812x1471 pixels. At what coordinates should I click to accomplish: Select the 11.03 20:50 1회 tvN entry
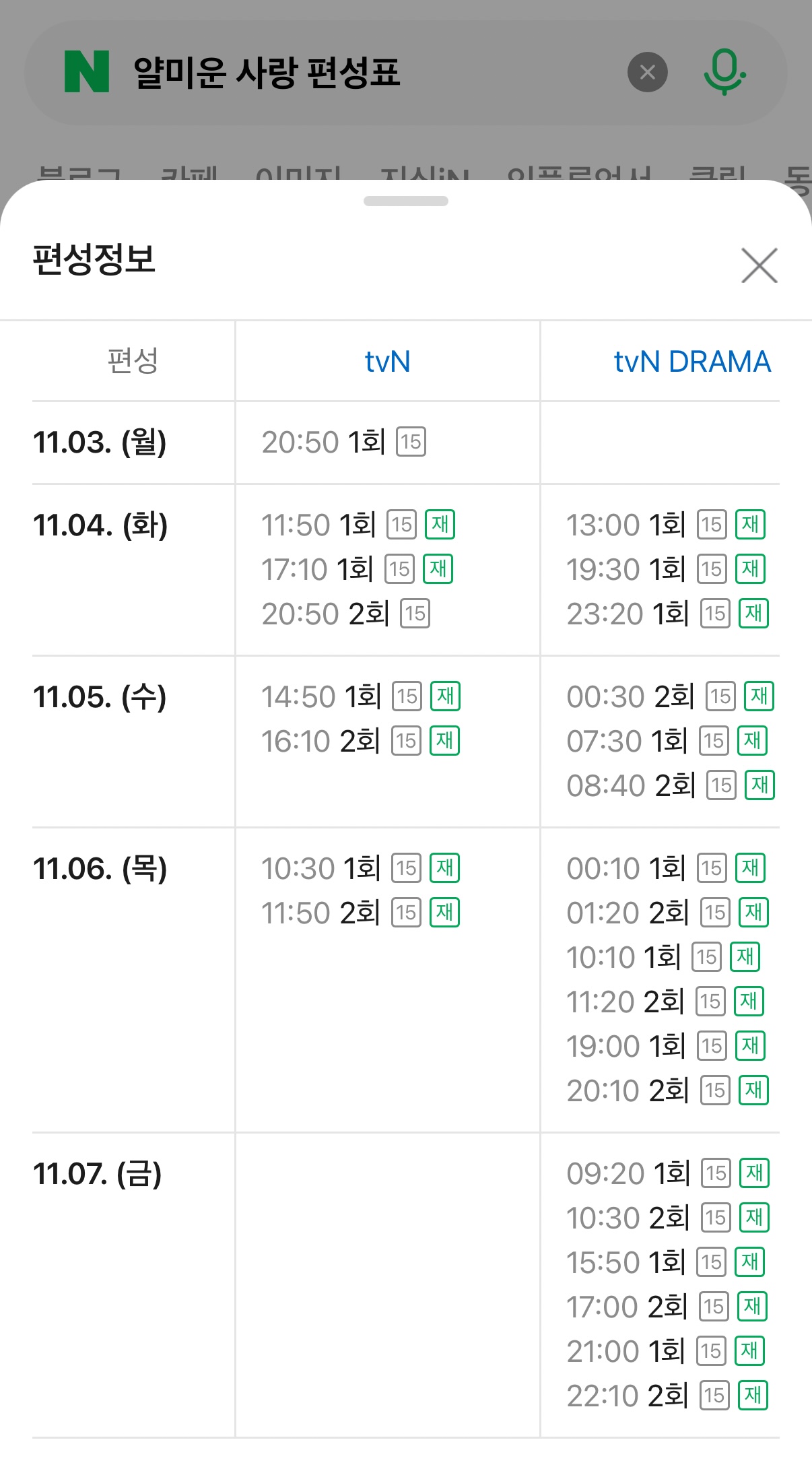[x=323, y=443]
